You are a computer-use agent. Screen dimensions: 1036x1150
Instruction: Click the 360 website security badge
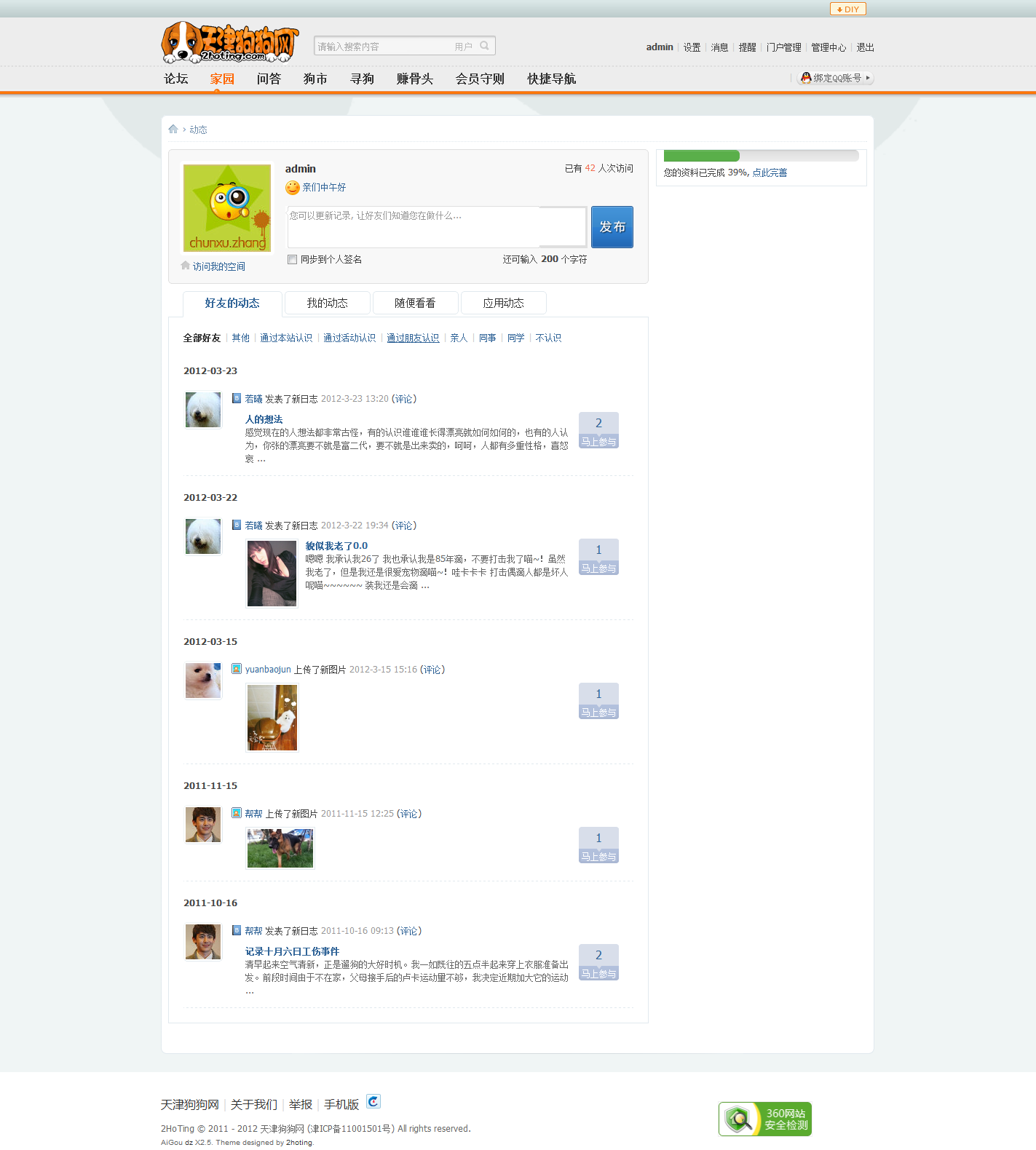pos(764,1119)
